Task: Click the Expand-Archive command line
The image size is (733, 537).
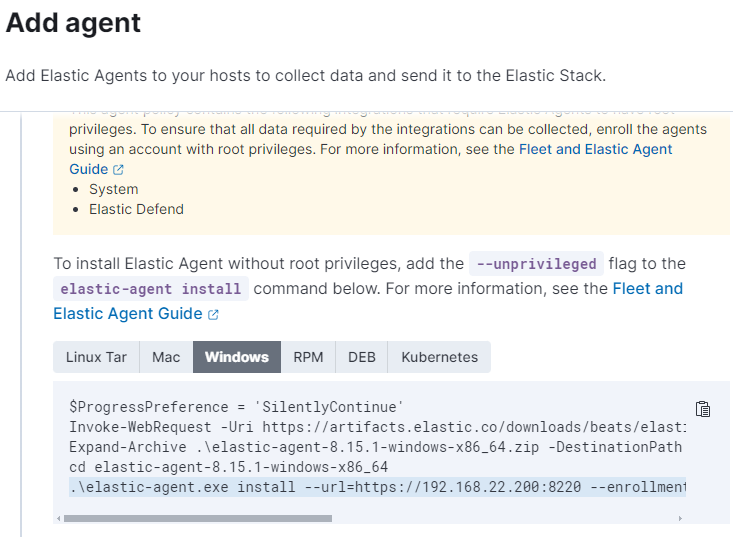Action: click(375, 447)
